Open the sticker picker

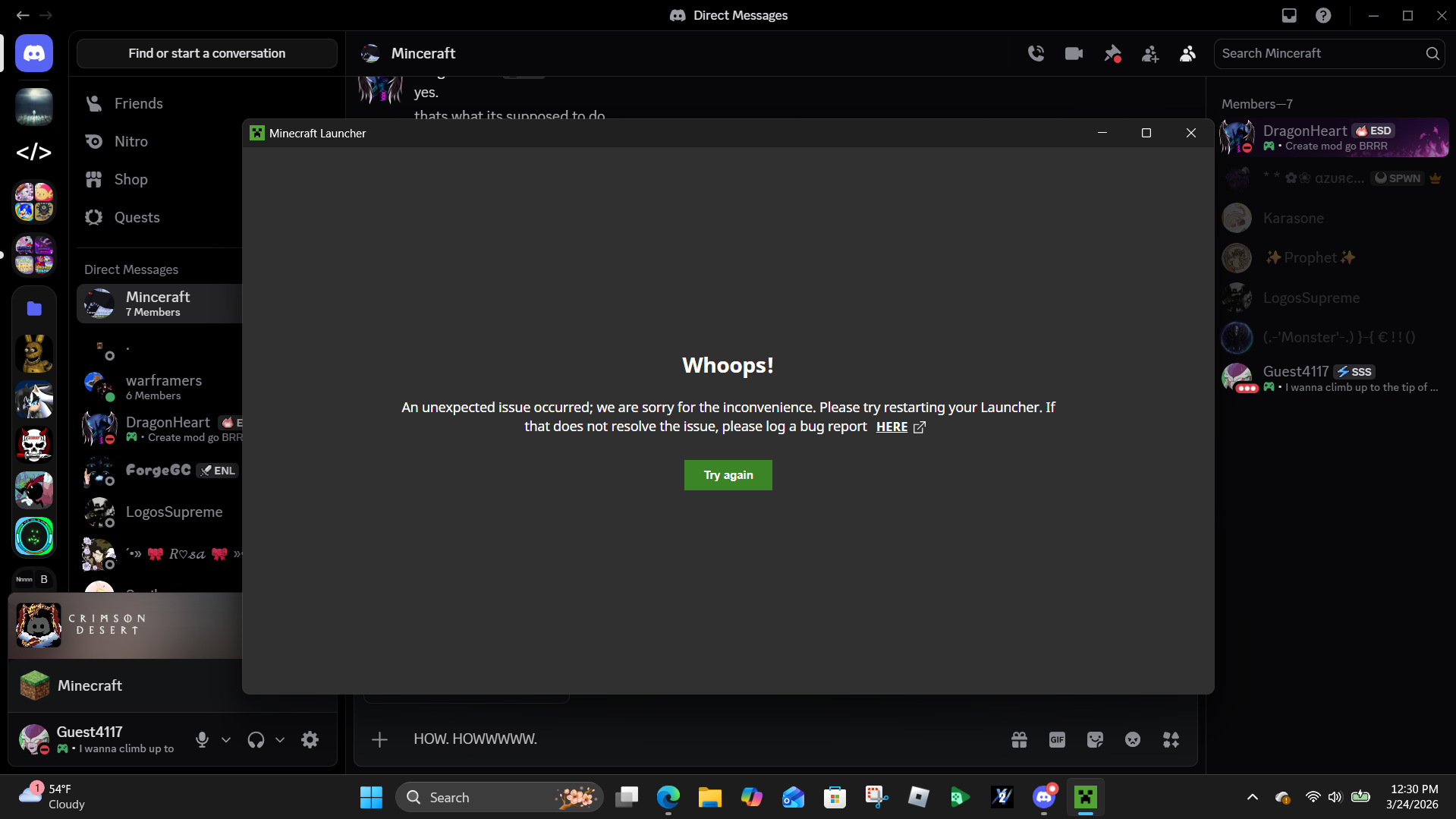point(1095,739)
